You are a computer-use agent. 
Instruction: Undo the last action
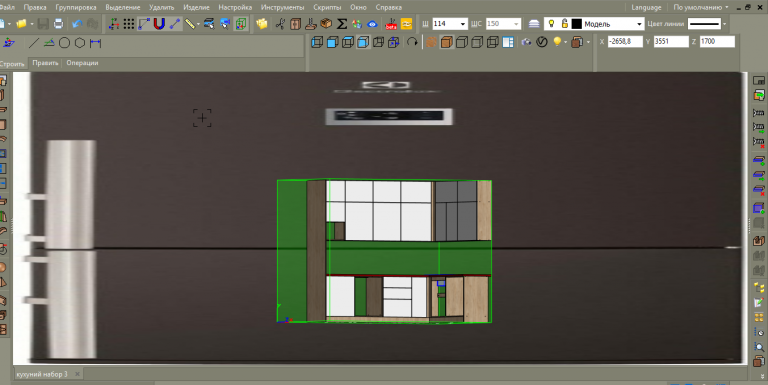click(77, 24)
